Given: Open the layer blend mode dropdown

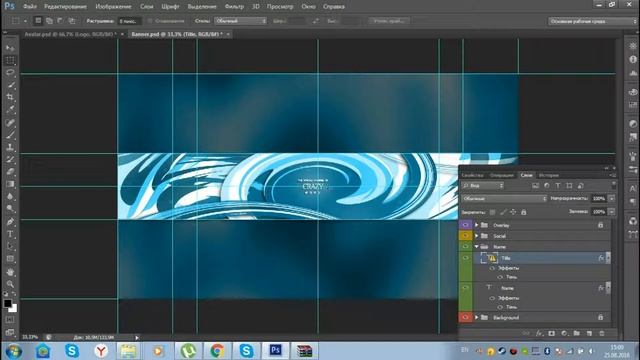Looking at the screenshot, I should click(504, 198).
